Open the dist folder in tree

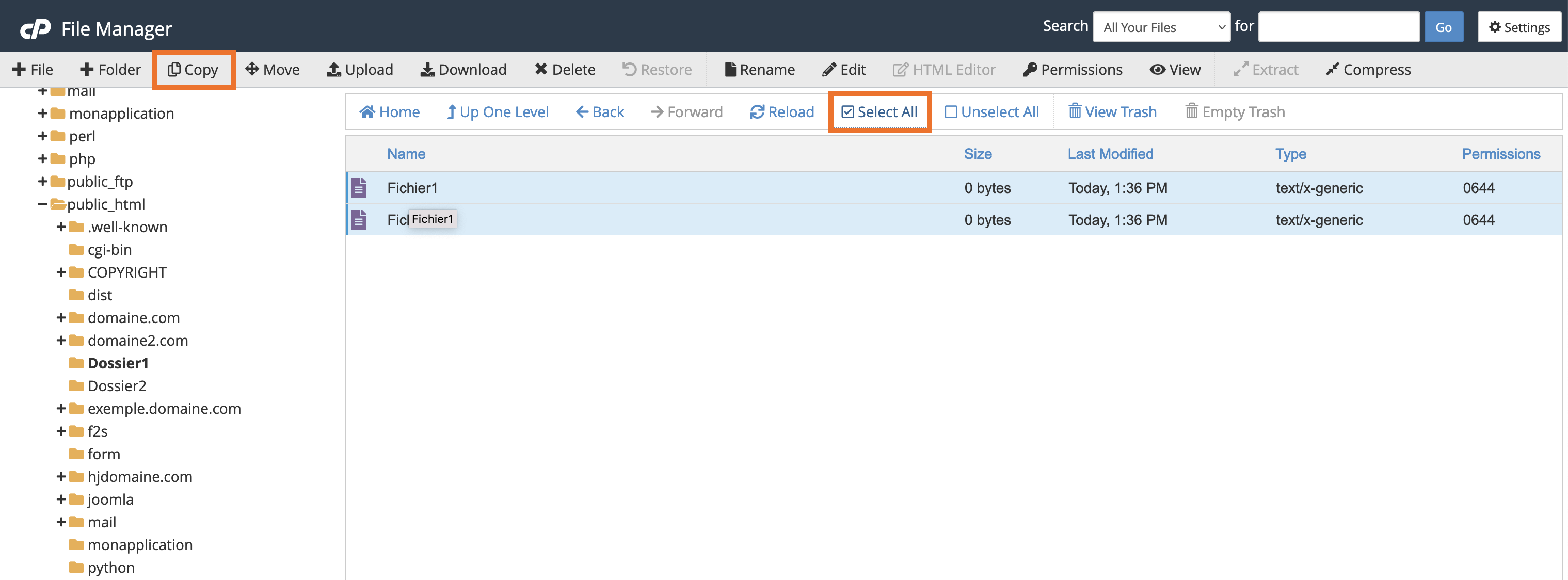[100, 295]
